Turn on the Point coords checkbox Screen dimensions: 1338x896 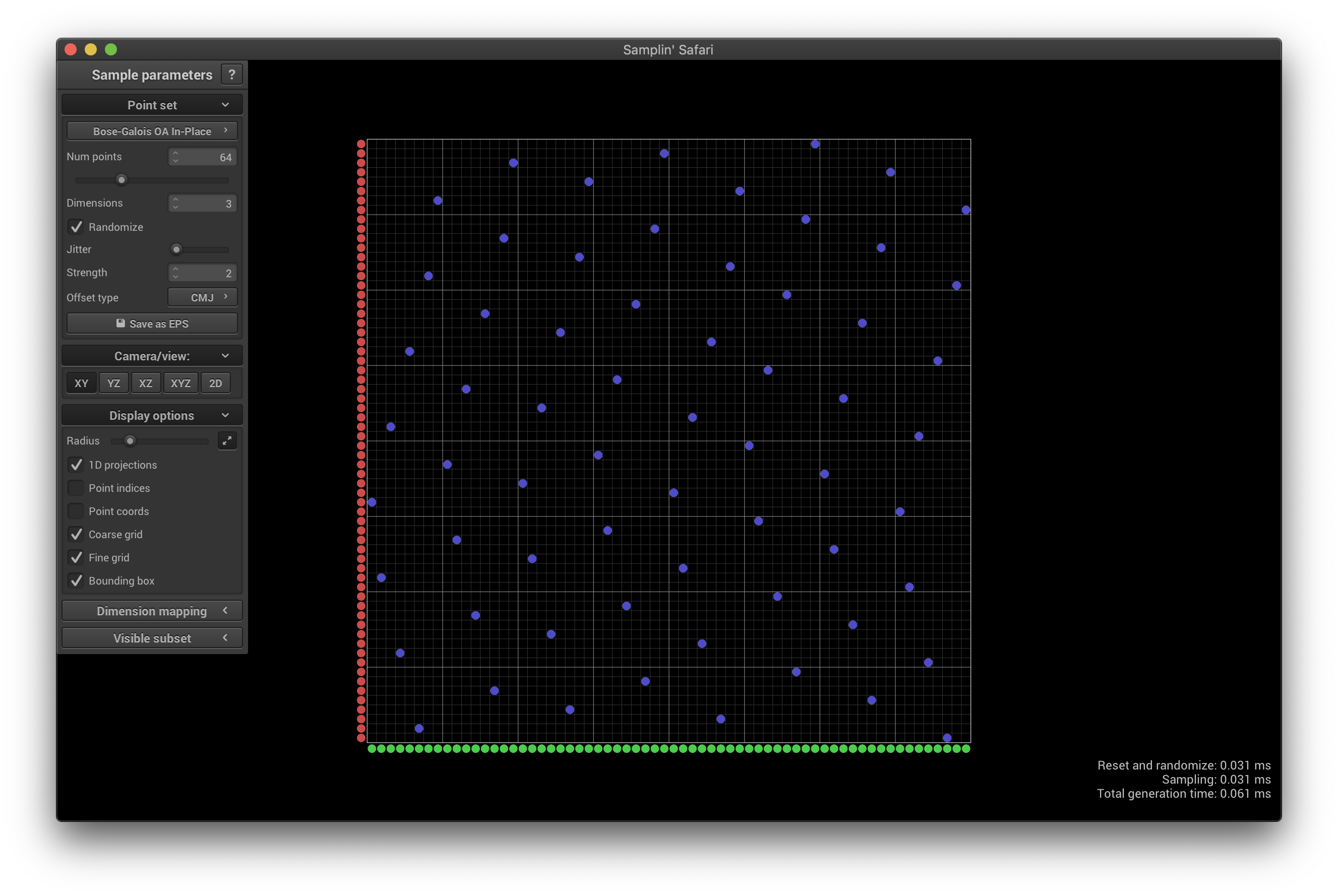(x=76, y=511)
